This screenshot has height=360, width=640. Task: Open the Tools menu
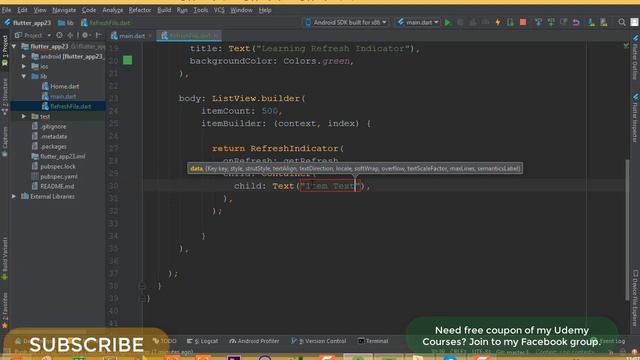click(x=200, y=10)
